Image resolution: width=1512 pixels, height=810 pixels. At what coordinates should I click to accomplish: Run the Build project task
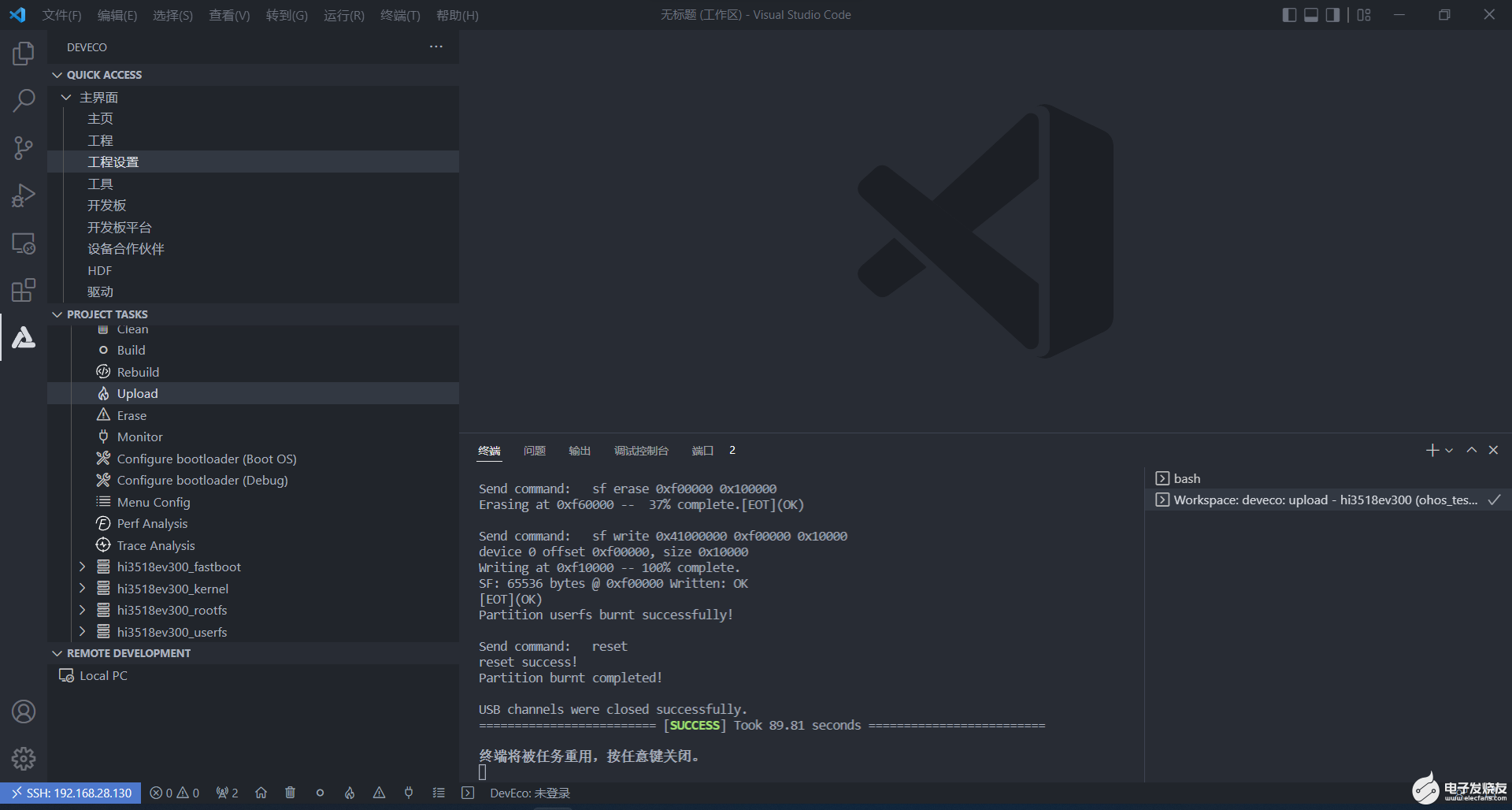[253, 350]
